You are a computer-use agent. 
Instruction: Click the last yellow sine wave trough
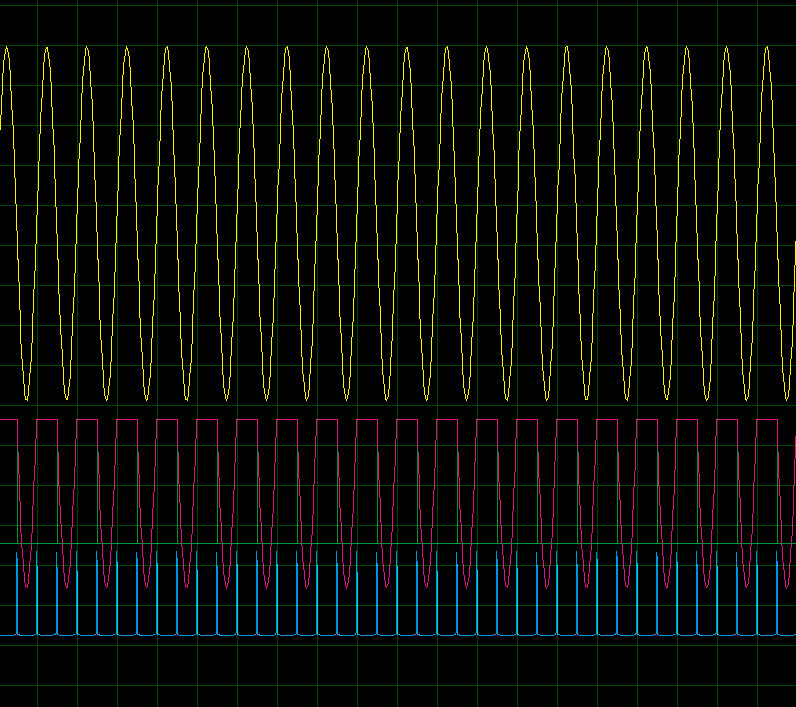tap(787, 398)
